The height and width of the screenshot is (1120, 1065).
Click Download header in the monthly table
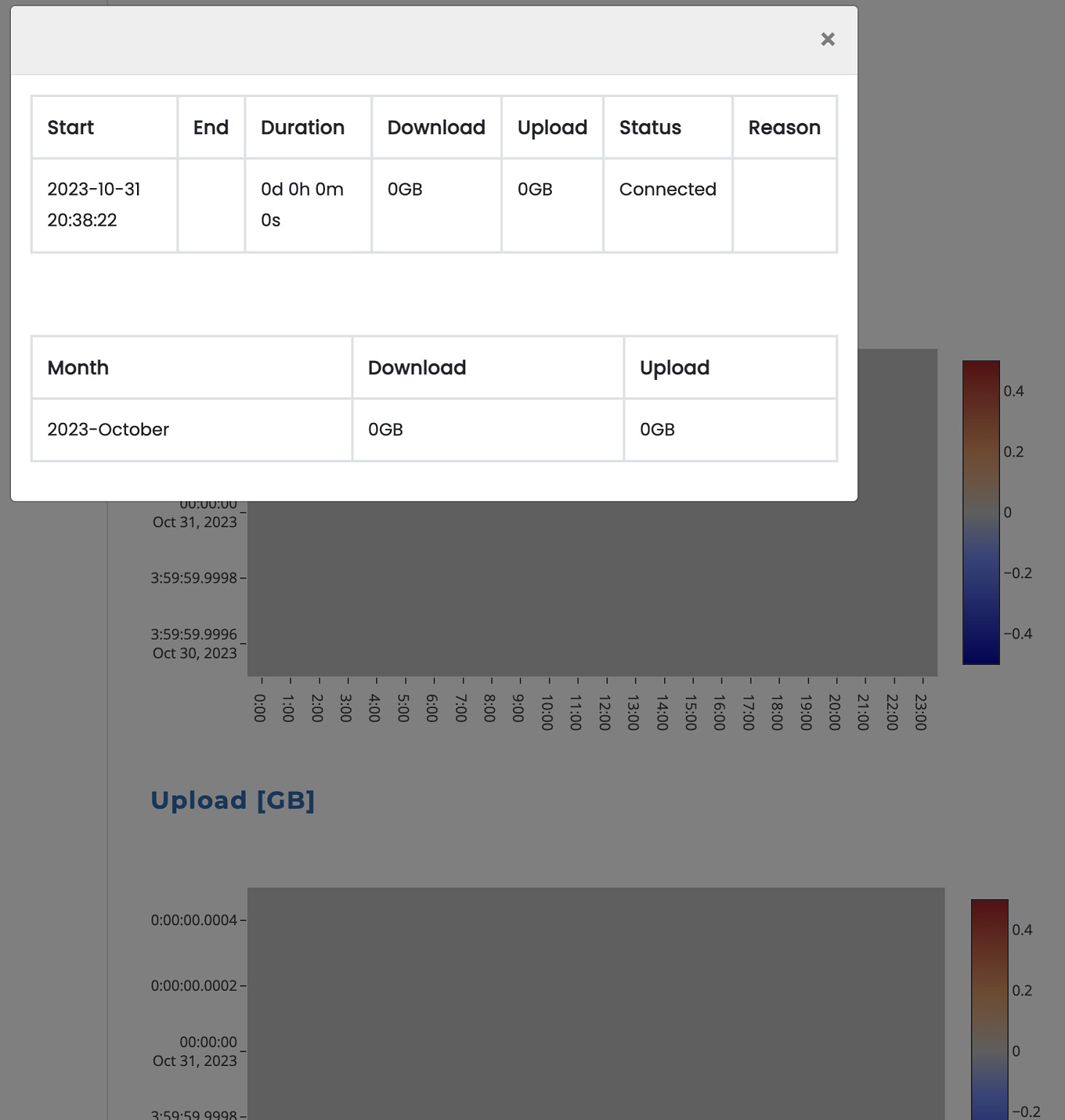pyautogui.click(x=417, y=368)
